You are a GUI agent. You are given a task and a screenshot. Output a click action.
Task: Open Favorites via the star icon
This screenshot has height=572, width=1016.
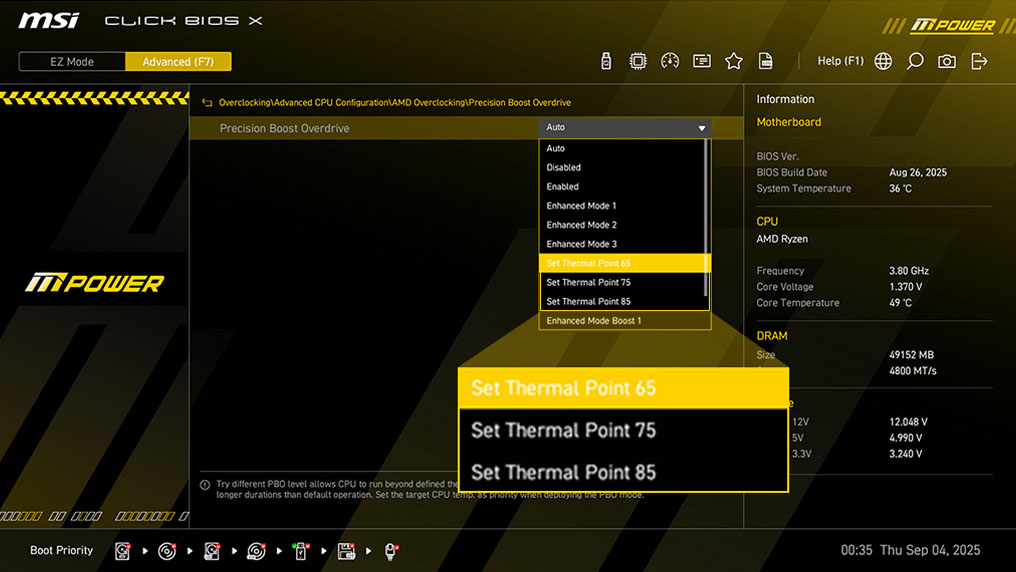(x=734, y=61)
